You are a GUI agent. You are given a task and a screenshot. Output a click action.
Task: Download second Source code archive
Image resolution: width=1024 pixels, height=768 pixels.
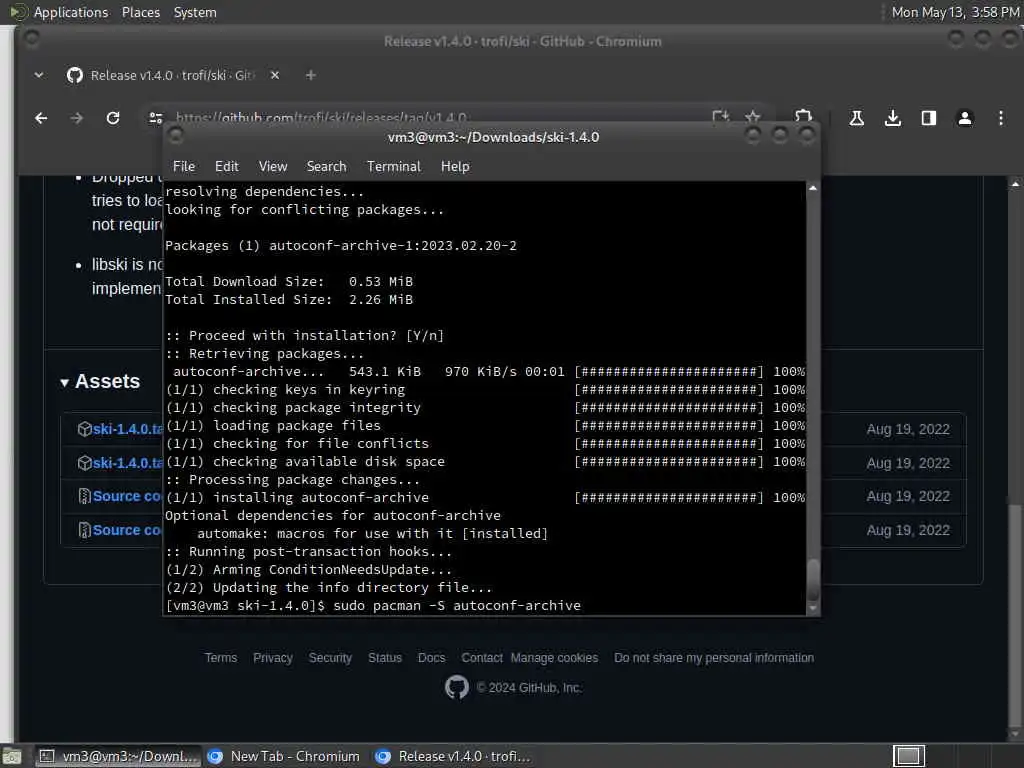pyautogui.click(x=127, y=530)
